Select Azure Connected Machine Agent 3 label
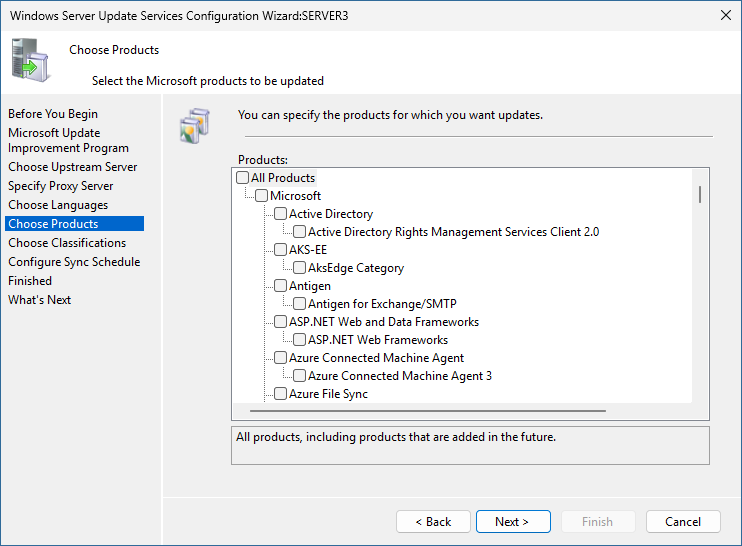Image resolution: width=742 pixels, height=546 pixels. click(400, 376)
